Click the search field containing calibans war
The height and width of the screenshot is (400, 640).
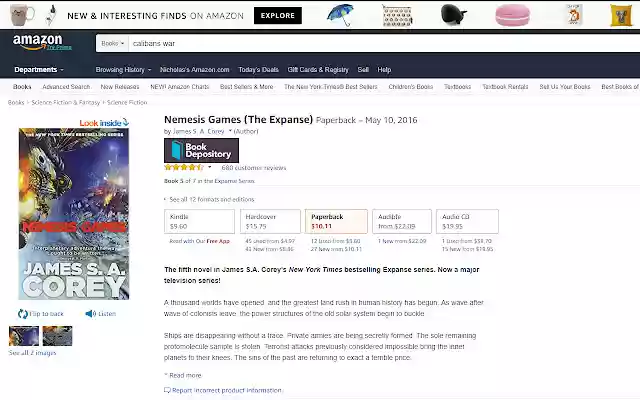[384, 43]
